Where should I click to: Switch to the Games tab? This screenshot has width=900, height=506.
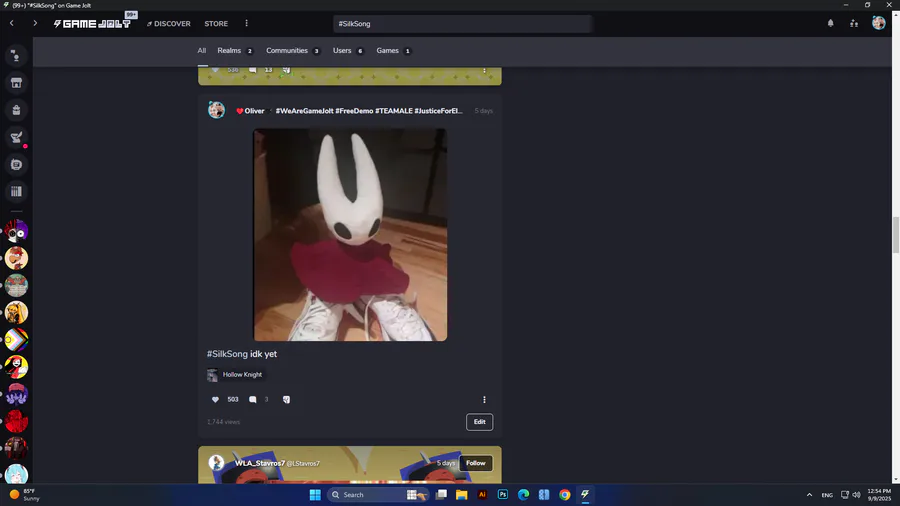click(394, 50)
